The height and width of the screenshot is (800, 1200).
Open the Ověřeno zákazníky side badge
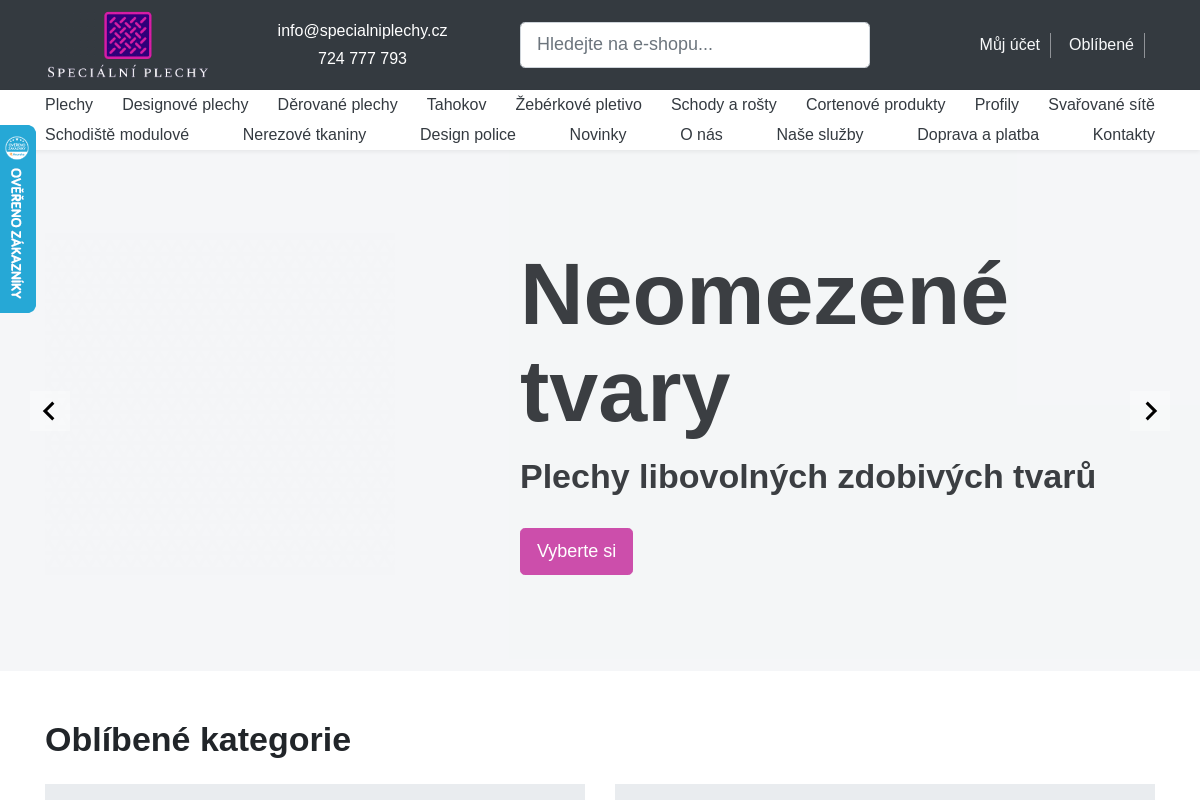point(17,219)
